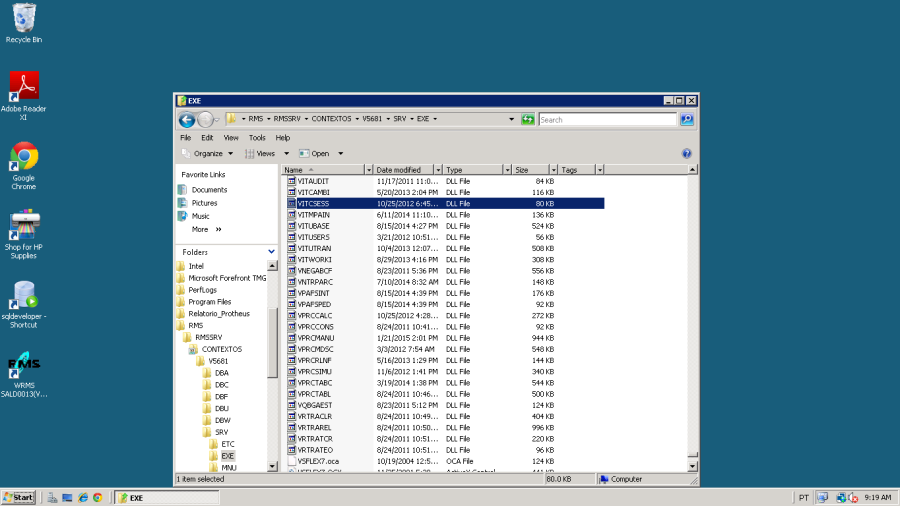
Task: Select the Microsoft Forefront TMG folder
Action: pyautogui.click(x=227, y=278)
